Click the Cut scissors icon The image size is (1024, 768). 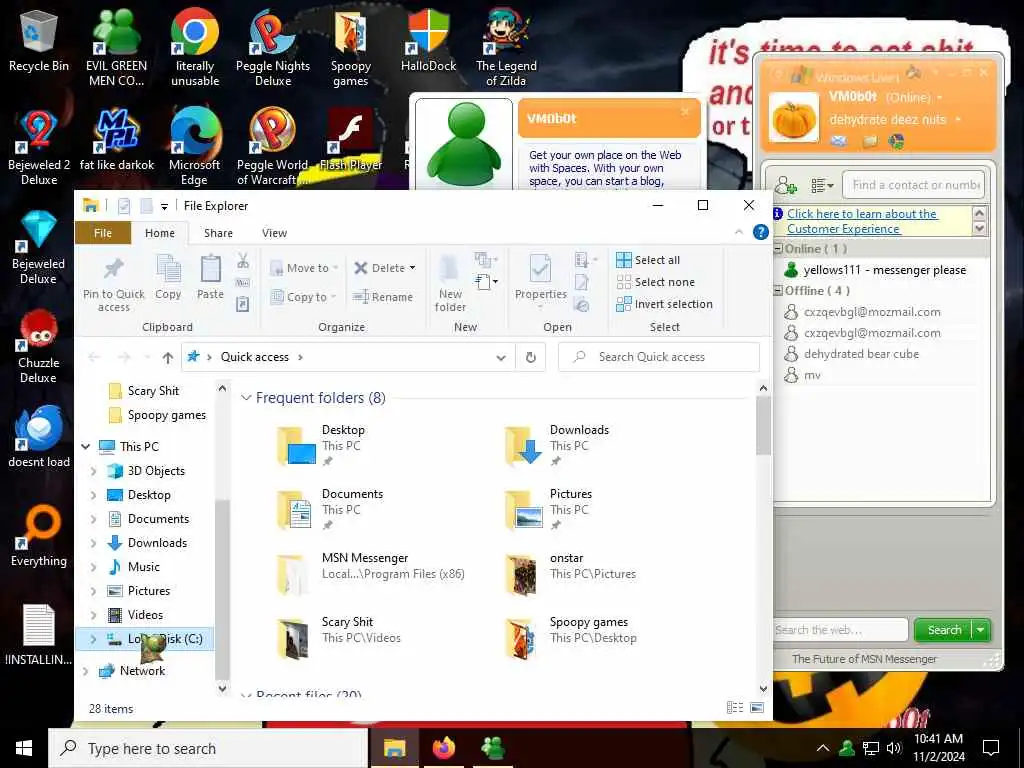pyautogui.click(x=243, y=261)
